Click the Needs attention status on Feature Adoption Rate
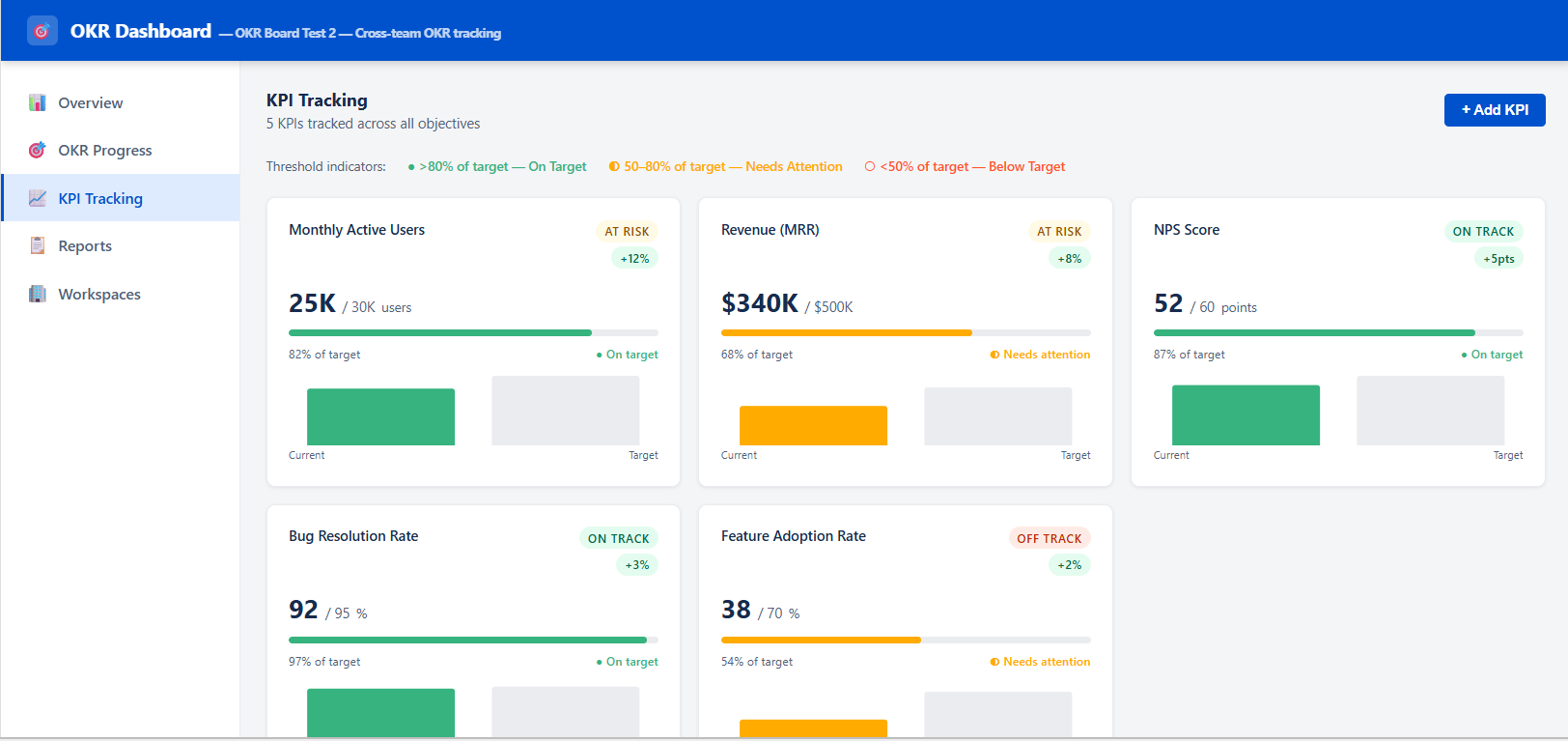This screenshot has height=741, width=1568. tap(1040, 662)
